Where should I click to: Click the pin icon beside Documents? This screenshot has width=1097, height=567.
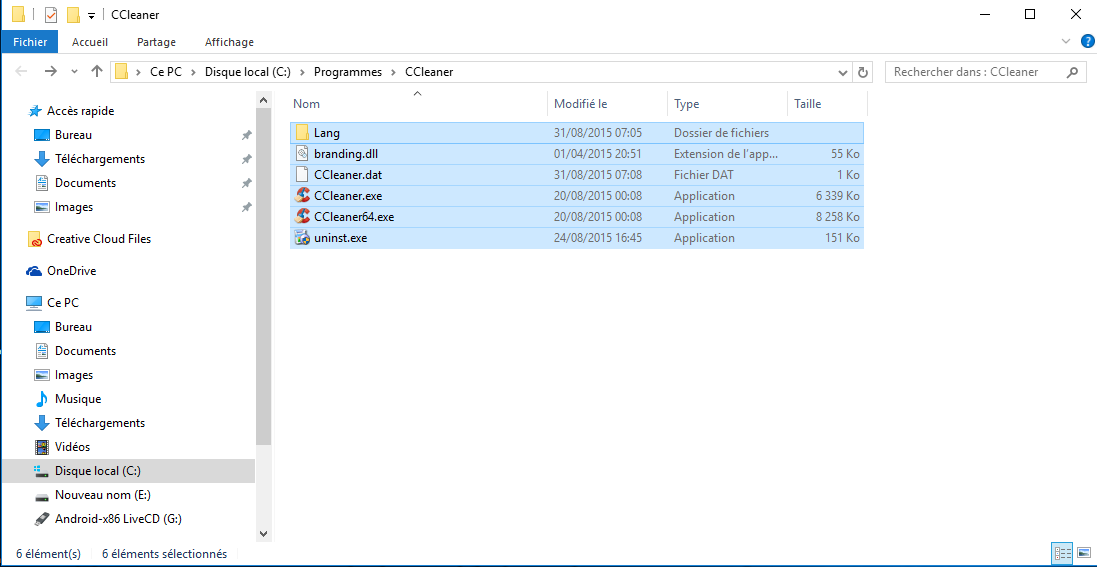246,183
